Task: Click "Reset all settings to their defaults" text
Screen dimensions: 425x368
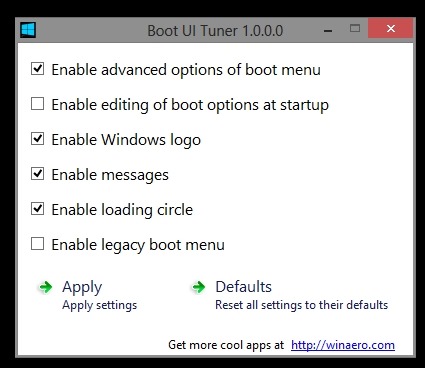Action: pyautogui.click(x=302, y=305)
